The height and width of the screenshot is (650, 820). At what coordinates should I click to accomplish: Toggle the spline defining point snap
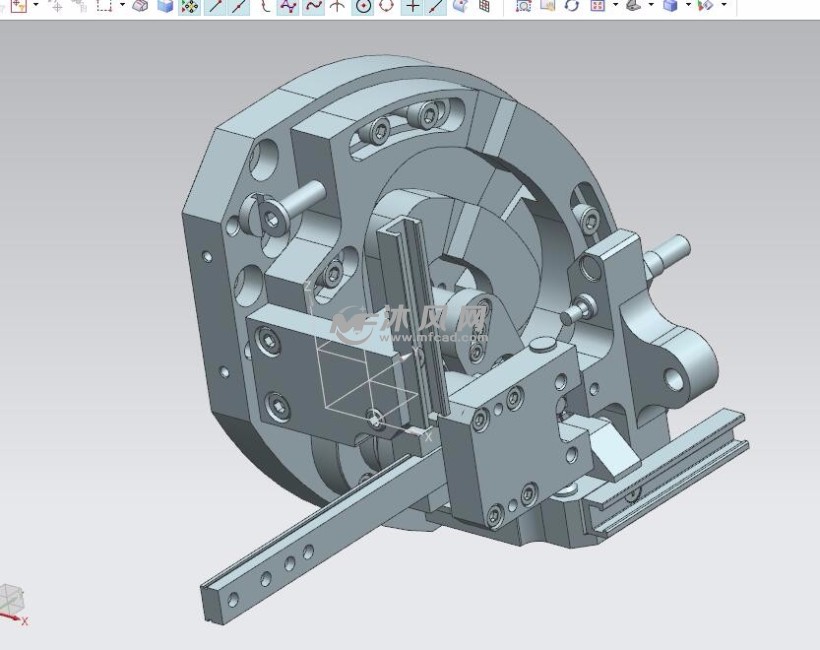(313, 6)
